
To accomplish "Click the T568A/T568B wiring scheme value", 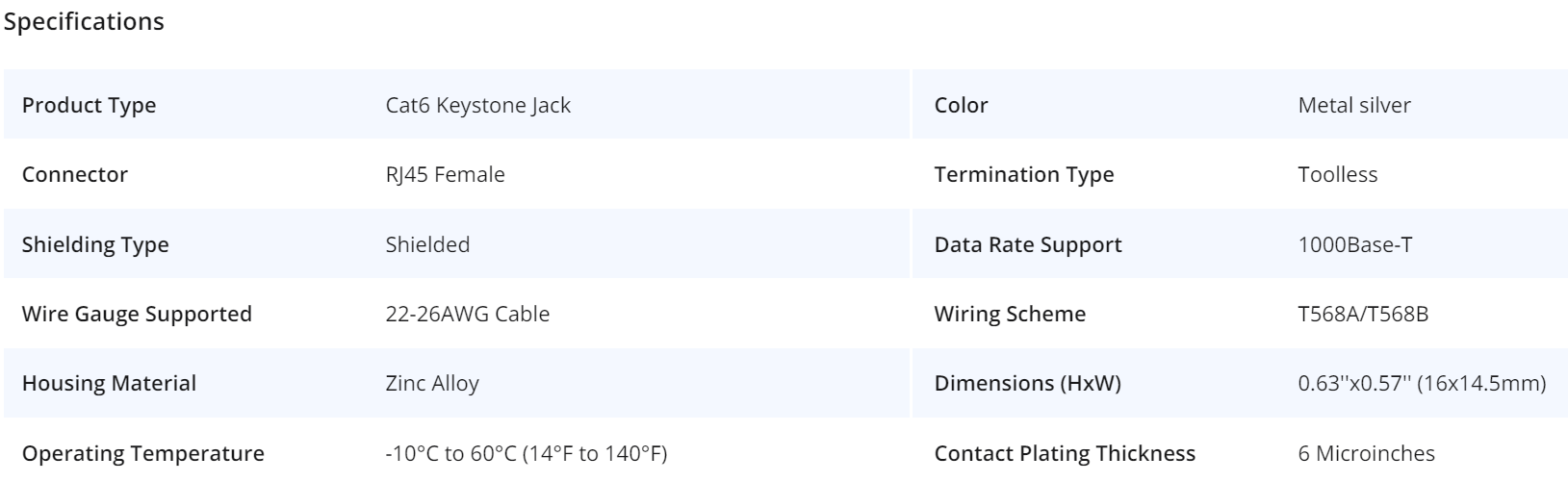I will click(x=1363, y=314).
